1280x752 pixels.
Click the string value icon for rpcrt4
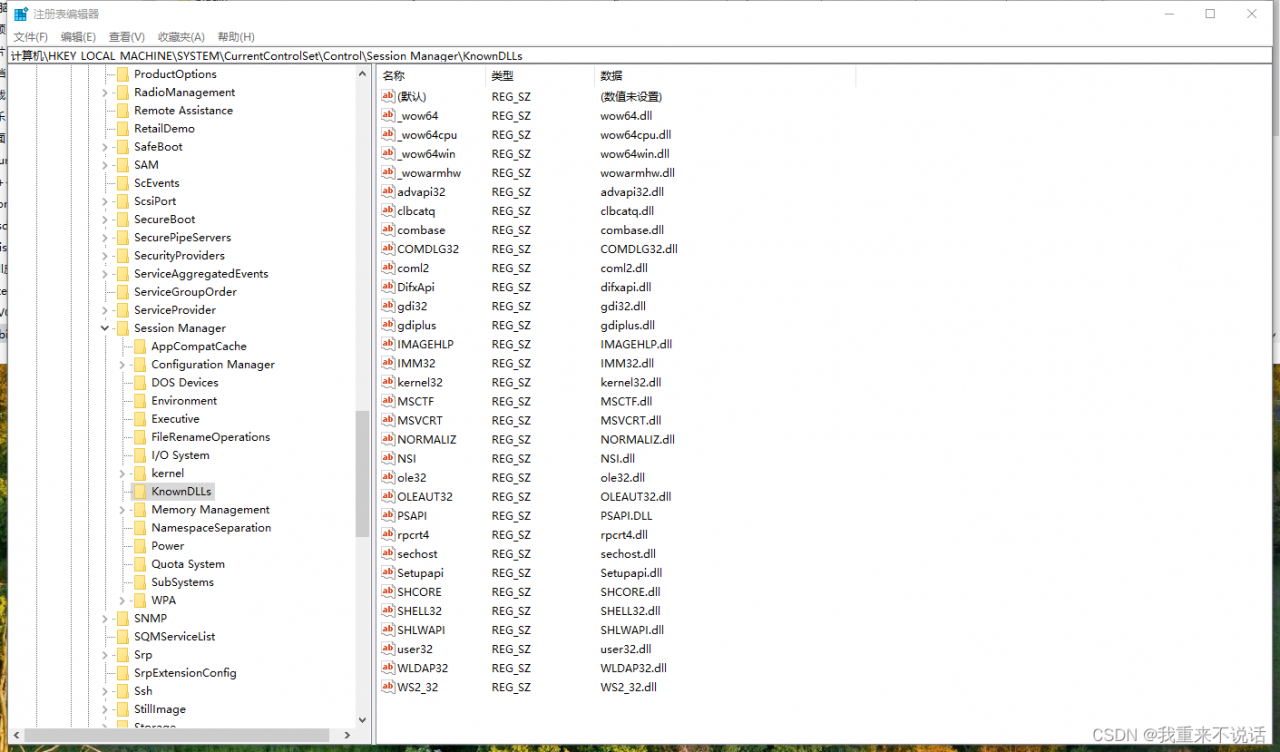[x=389, y=534]
